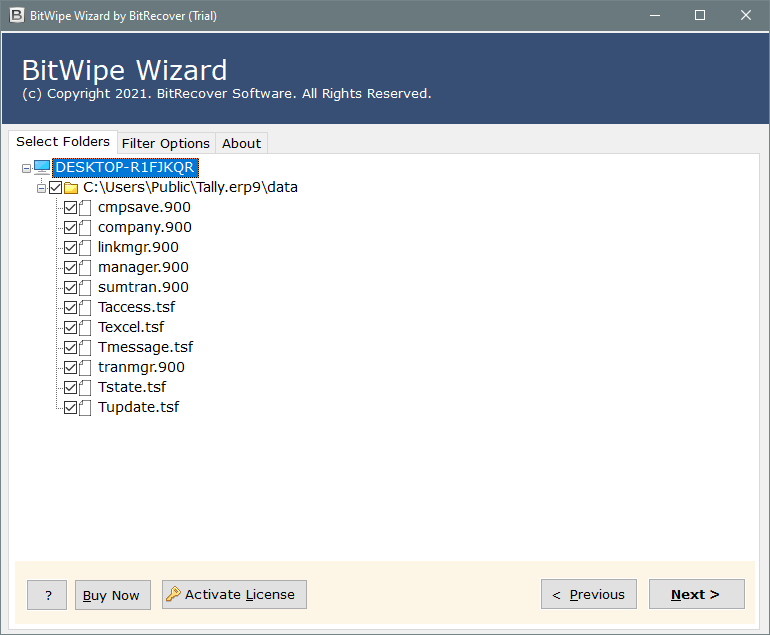Switch to the Filter Options tab
770x635 pixels.
click(166, 143)
